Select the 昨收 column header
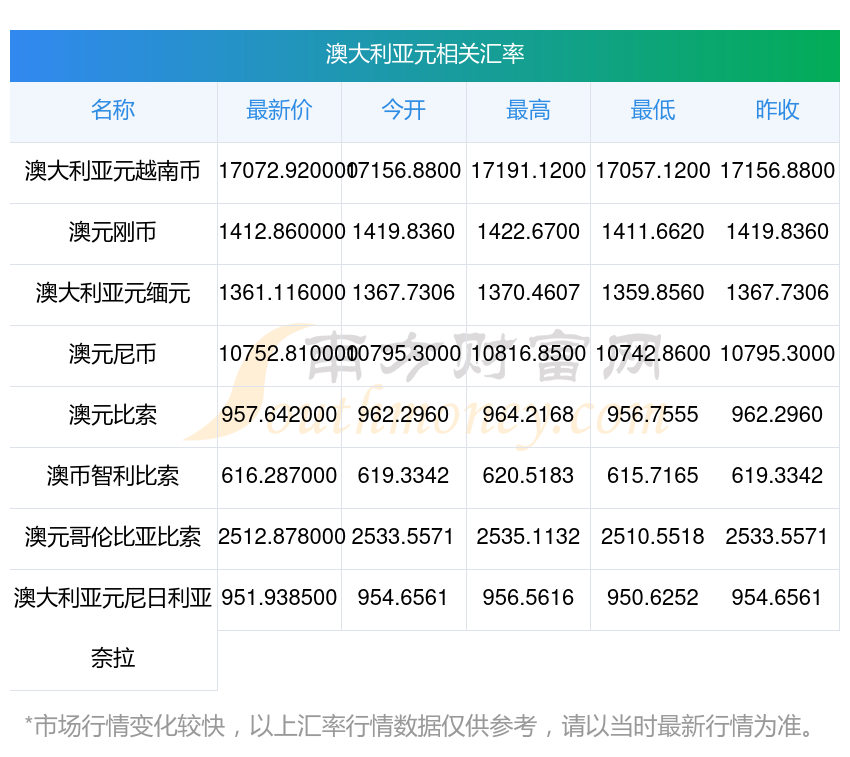This screenshot has height=757, width=850. (x=777, y=110)
